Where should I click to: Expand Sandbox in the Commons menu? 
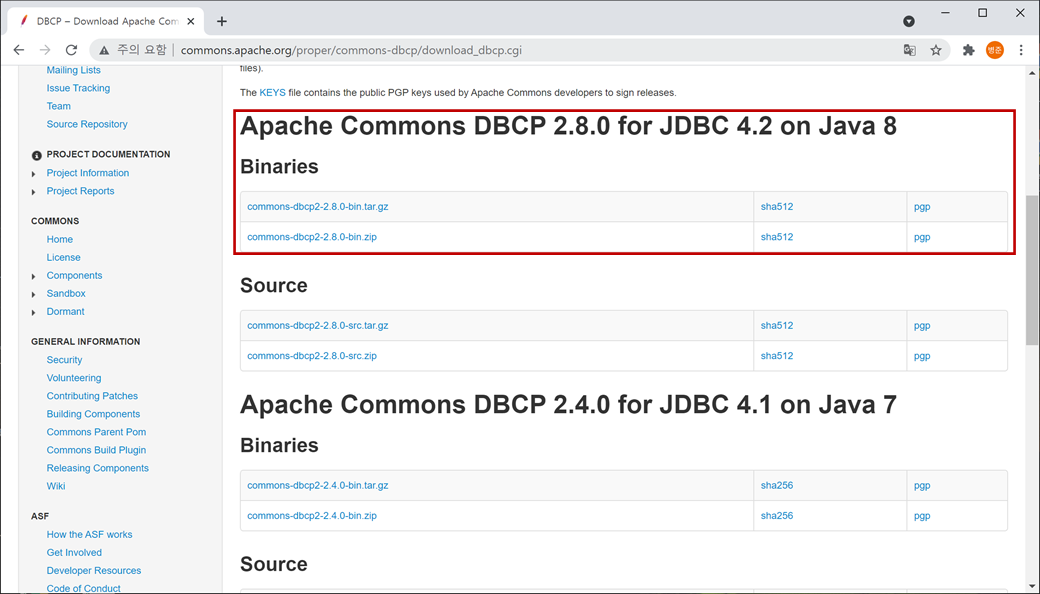point(34,294)
